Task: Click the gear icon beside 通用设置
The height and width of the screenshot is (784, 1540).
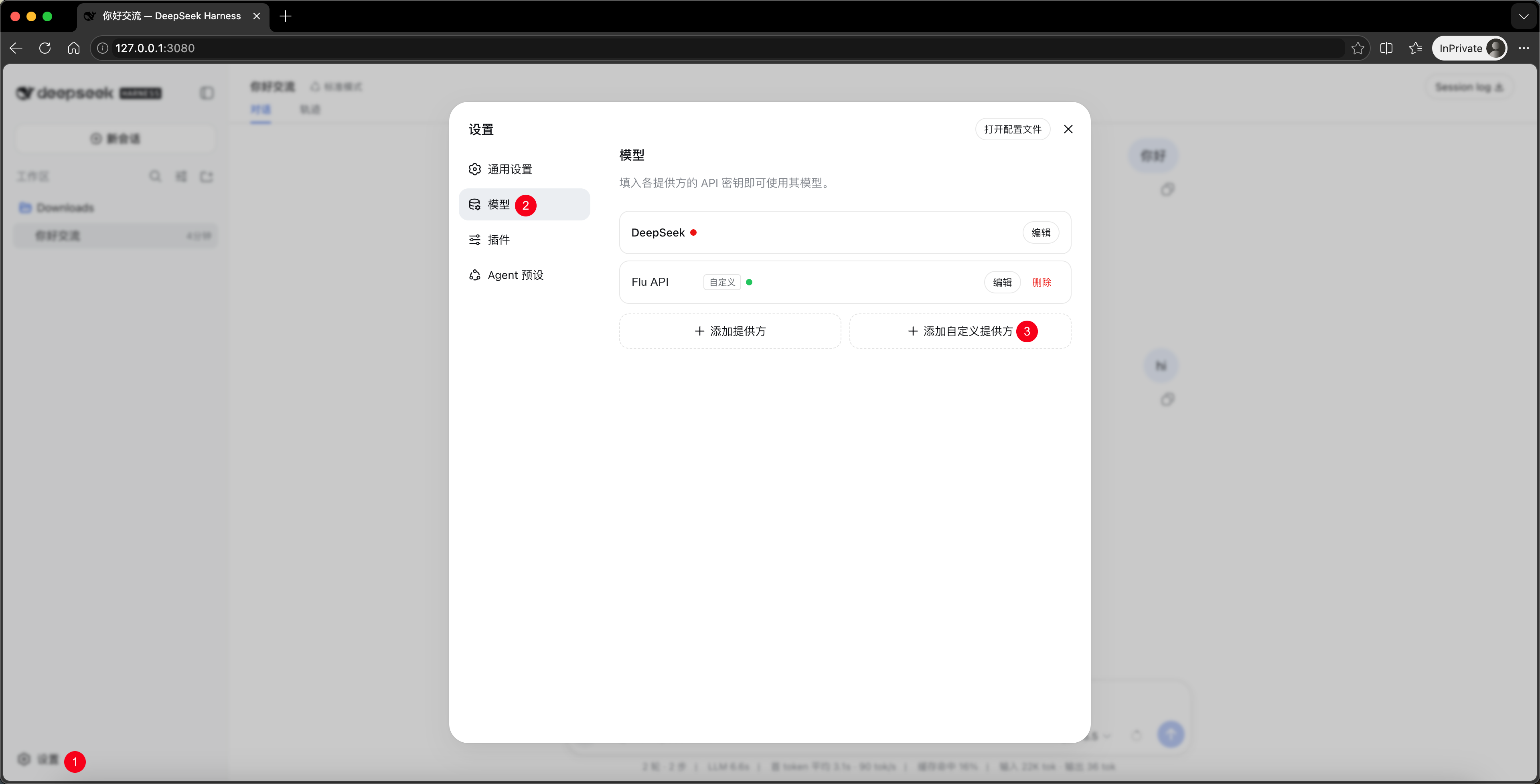Action: coord(475,169)
